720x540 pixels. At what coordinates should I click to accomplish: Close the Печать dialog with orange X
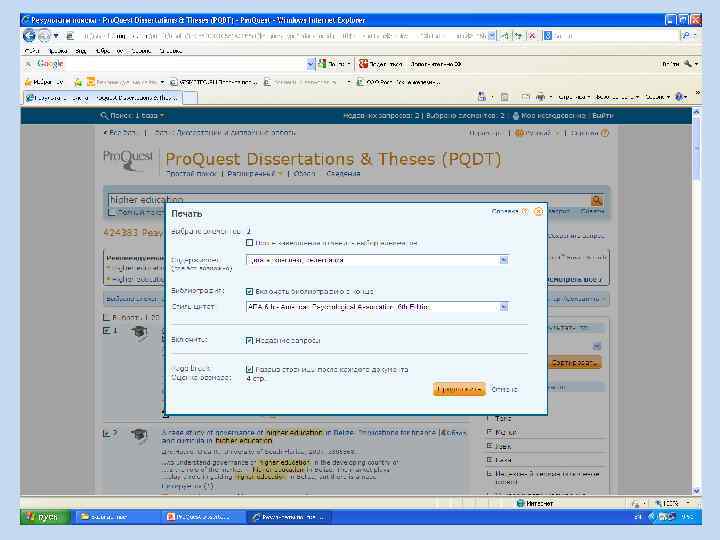click(x=538, y=211)
